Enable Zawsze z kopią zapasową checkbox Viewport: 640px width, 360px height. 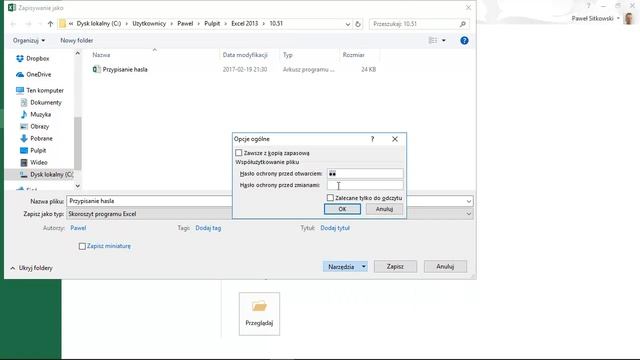[238, 153]
